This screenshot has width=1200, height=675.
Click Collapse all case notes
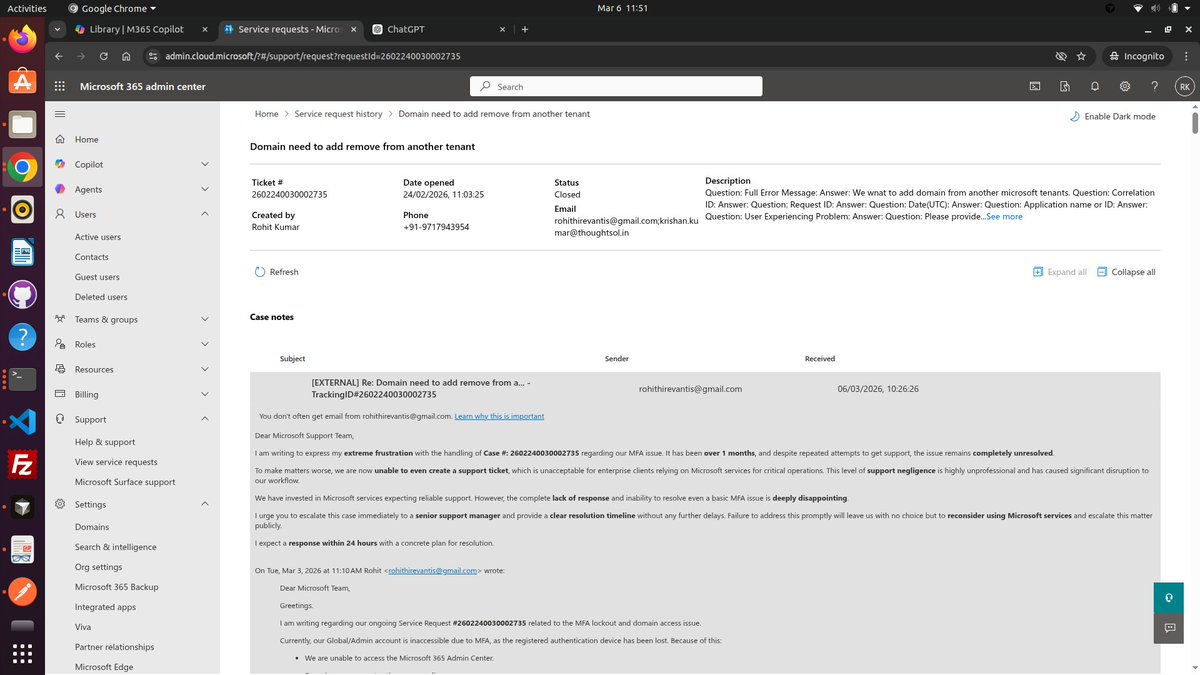pos(1126,272)
